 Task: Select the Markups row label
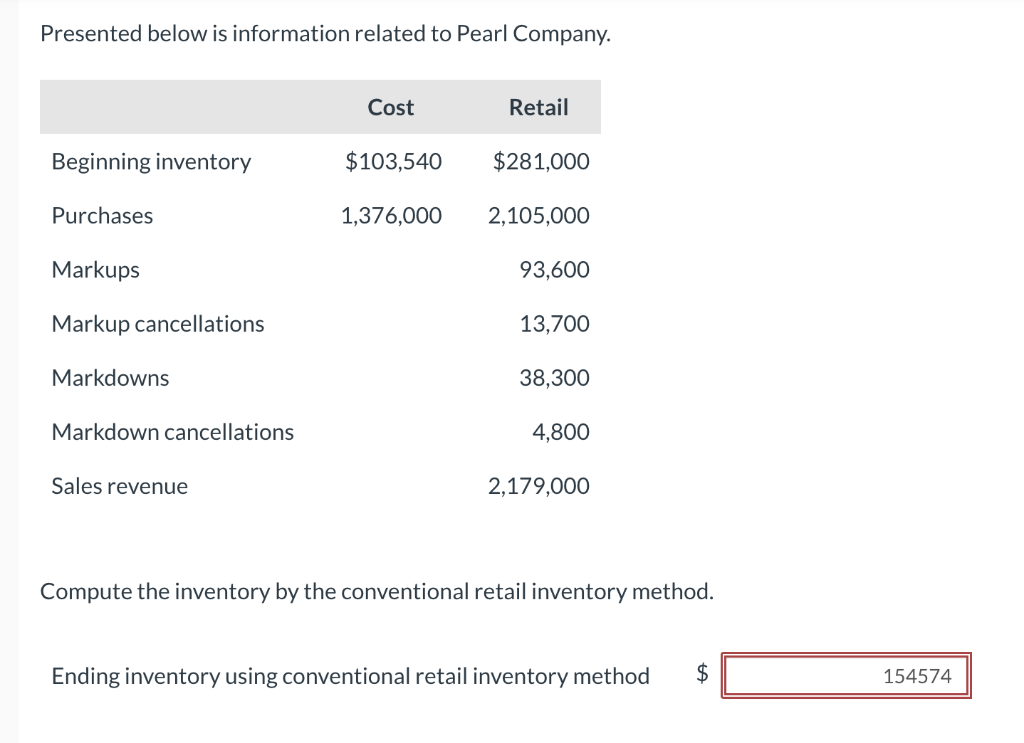pos(95,269)
